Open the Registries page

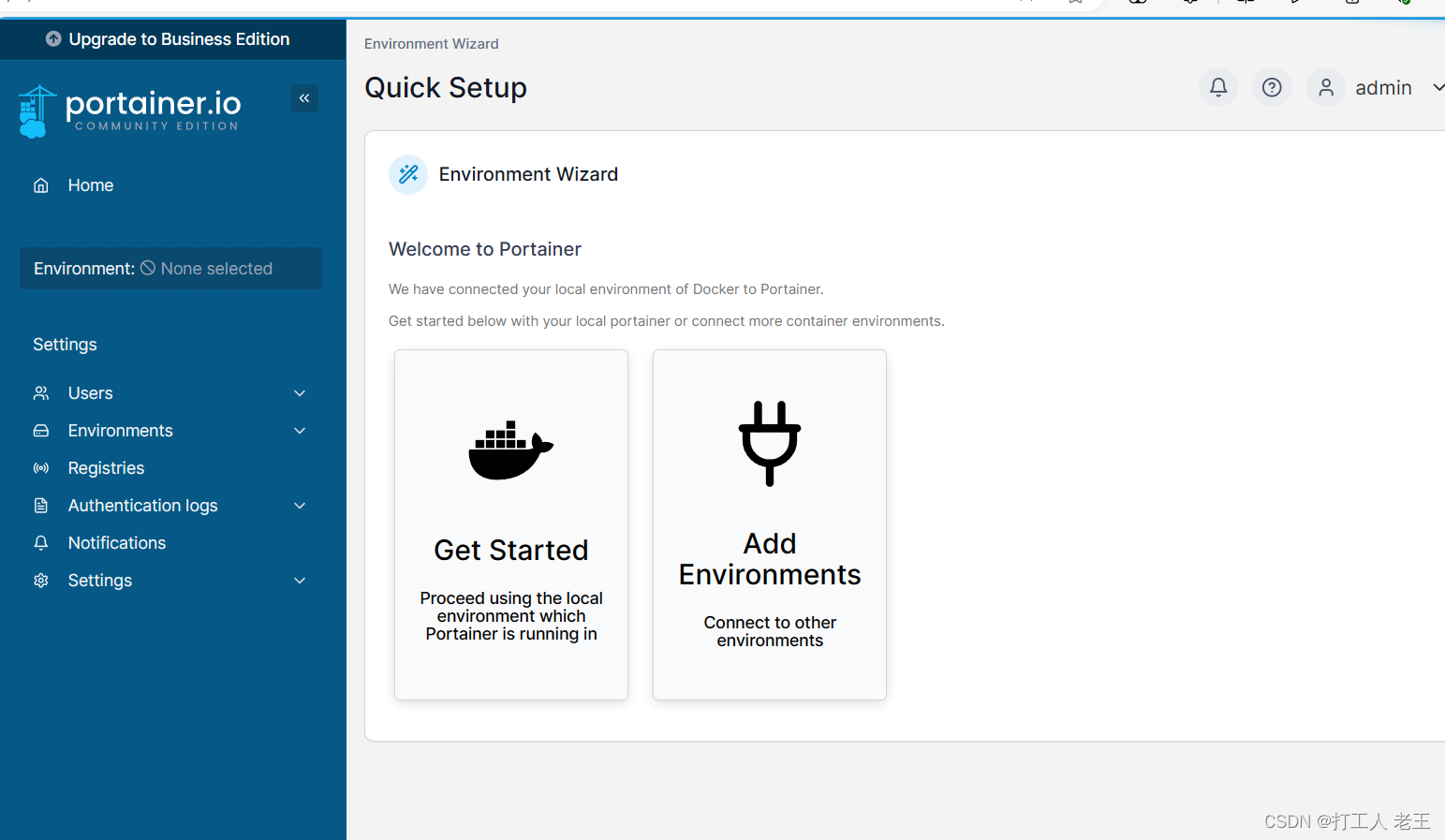click(107, 468)
